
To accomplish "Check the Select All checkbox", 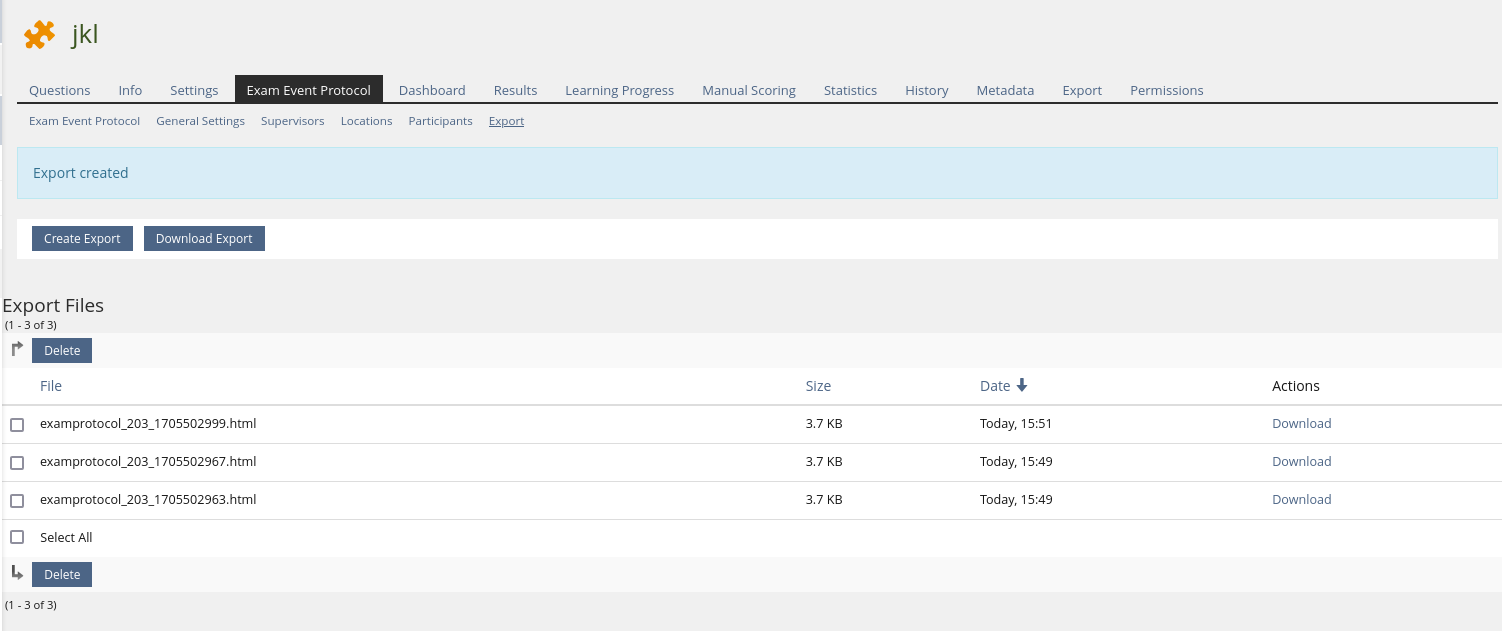I will (x=17, y=538).
